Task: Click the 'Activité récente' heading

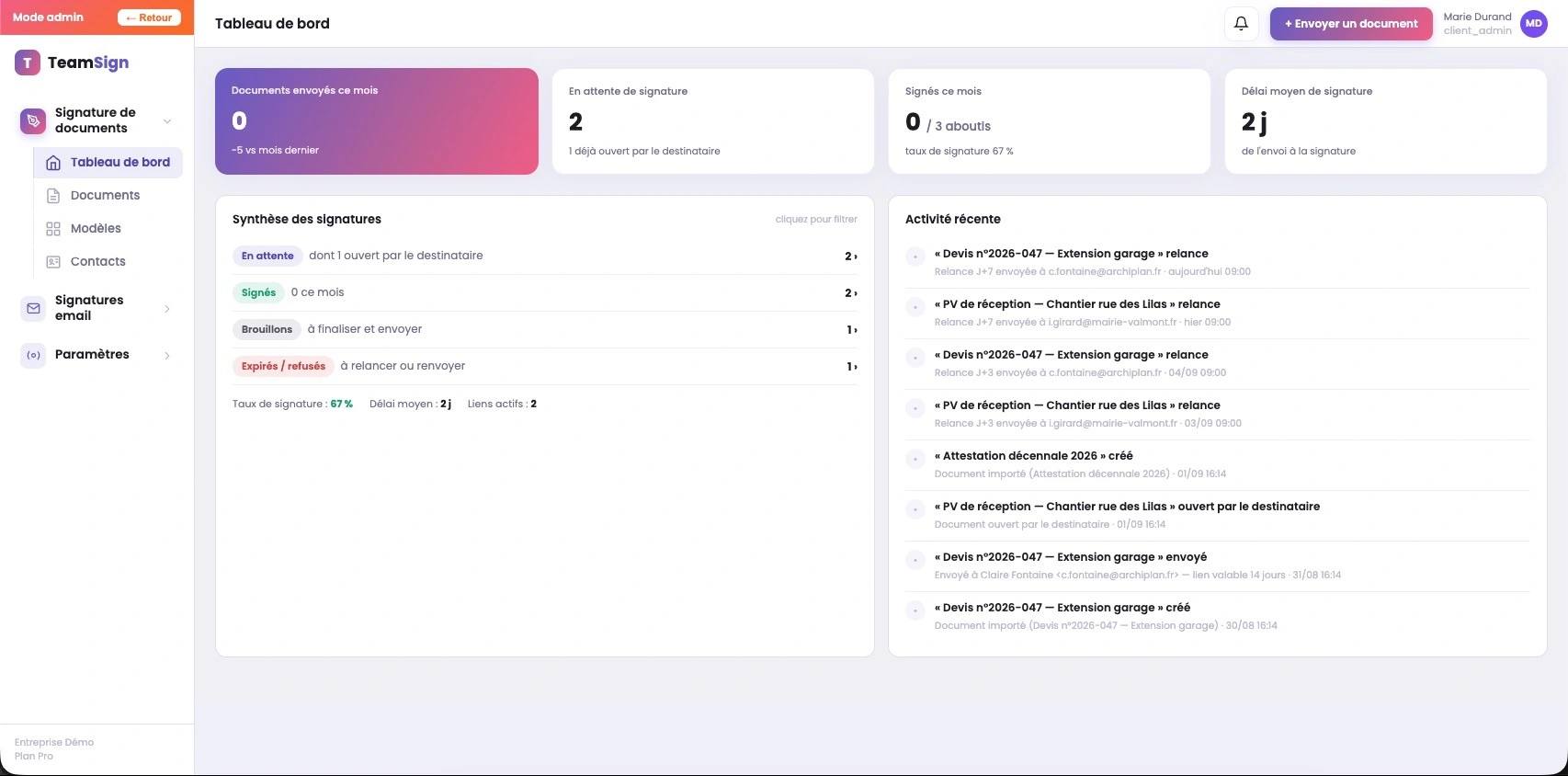Action: click(x=953, y=219)
